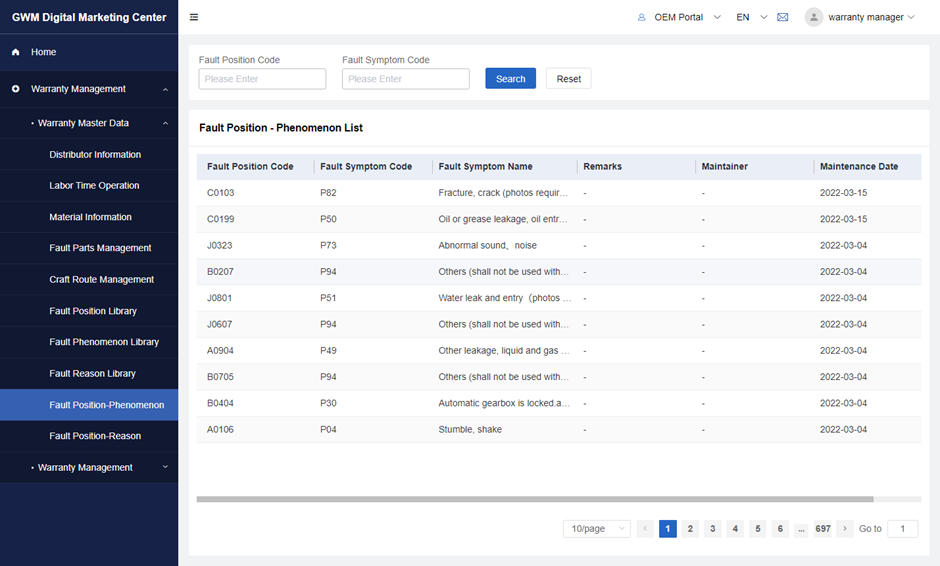The width and height of the screenshot is (940, 566).
Task: Select the J0323 table cell
Action: 219,246
